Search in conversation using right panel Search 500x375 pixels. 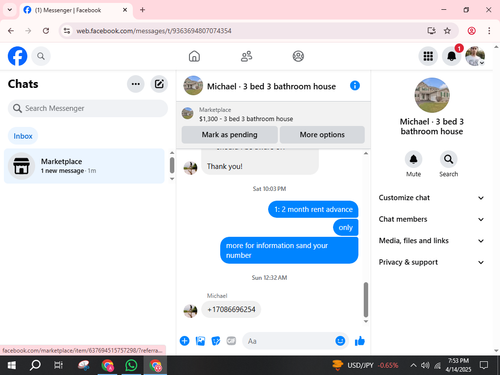click(x=448, y=159)
